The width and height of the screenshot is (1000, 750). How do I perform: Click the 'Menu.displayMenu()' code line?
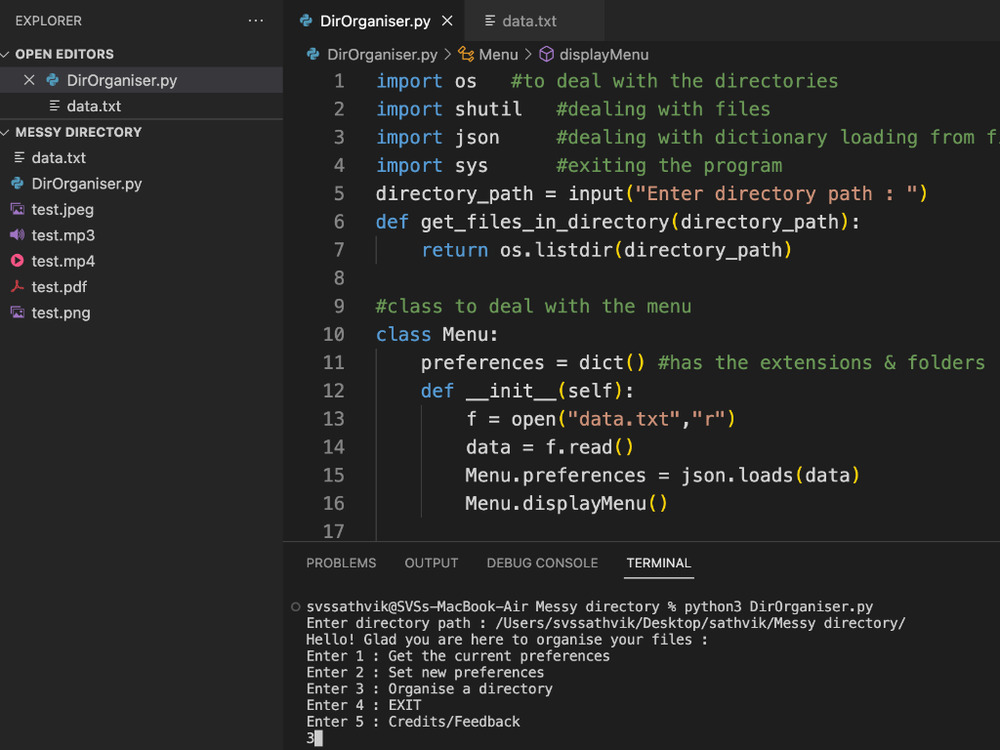coord(566,503)
